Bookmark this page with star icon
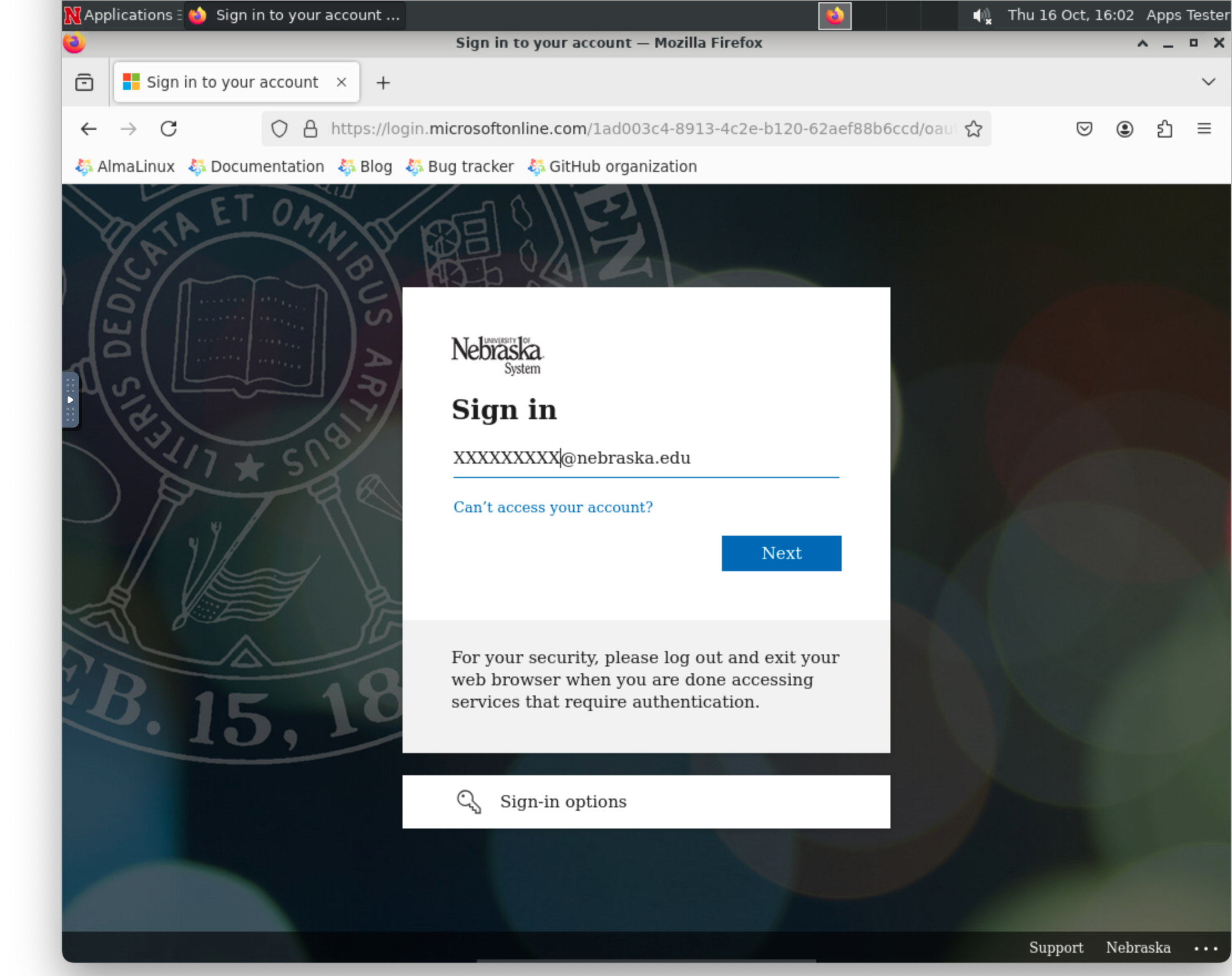Screen dimensions: 1232x976 pos(974,129)
